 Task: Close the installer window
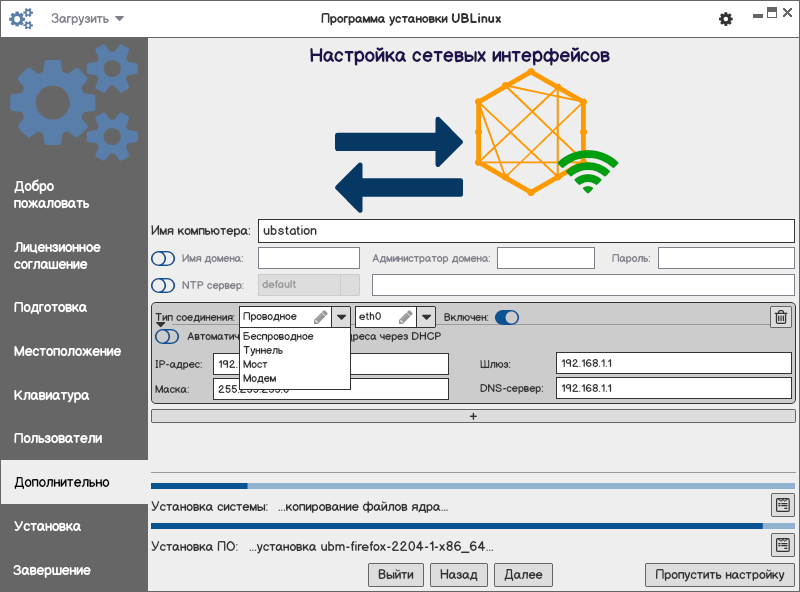(788, 13)
